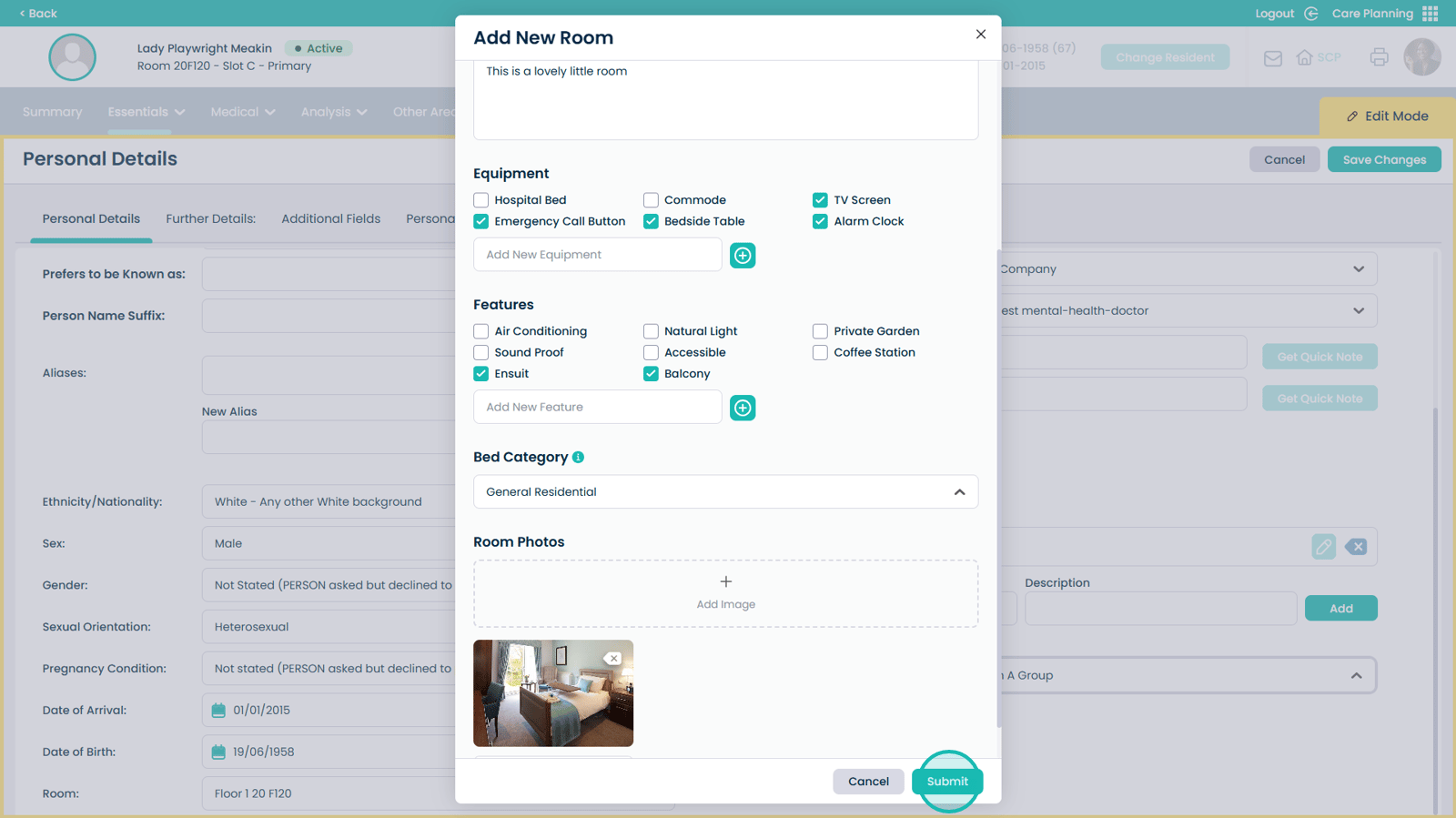
Task: Click the logout arrow icon
Action: click(1311, 14)
